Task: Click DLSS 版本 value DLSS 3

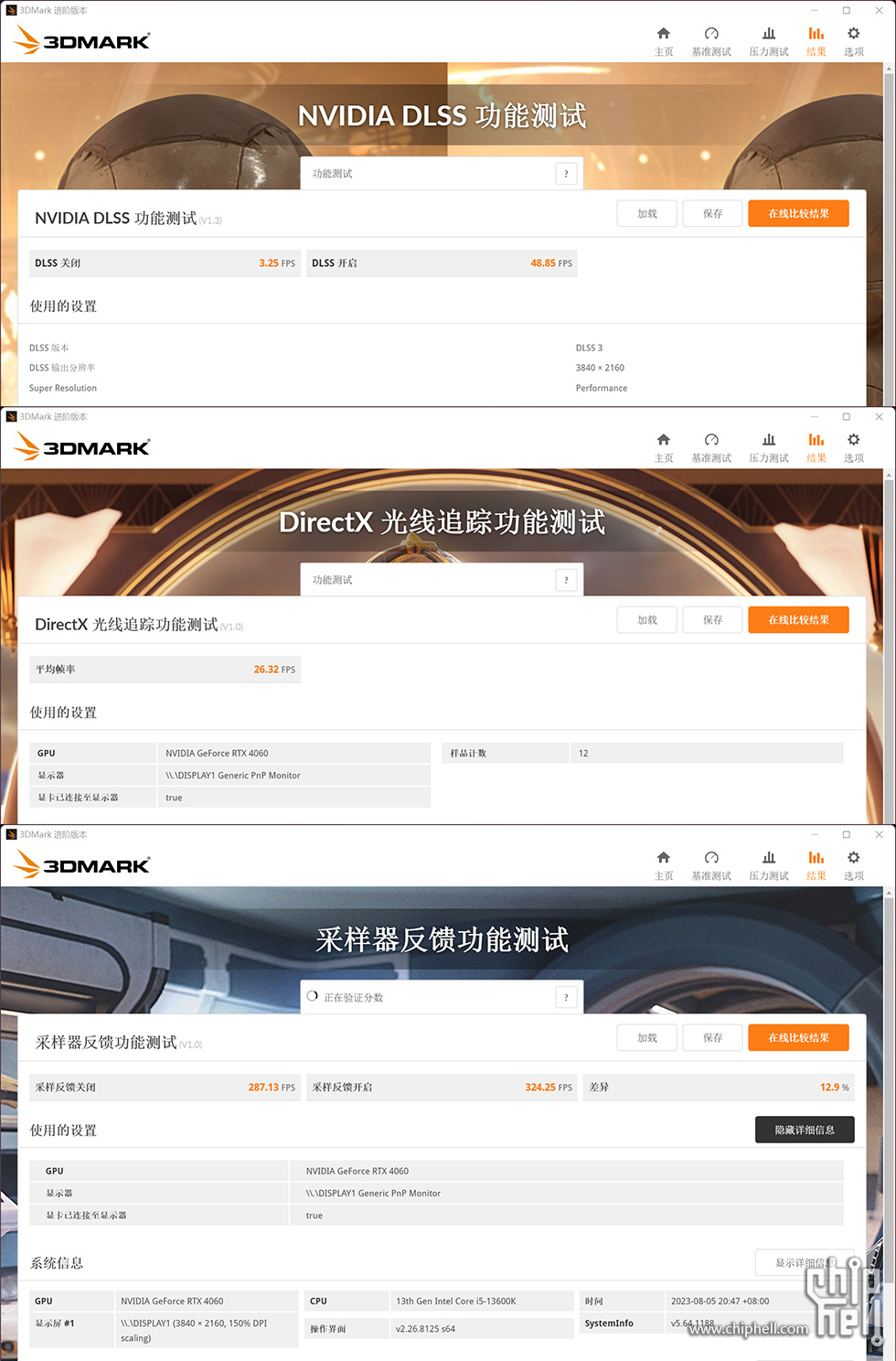Action: tap(589, 348)
